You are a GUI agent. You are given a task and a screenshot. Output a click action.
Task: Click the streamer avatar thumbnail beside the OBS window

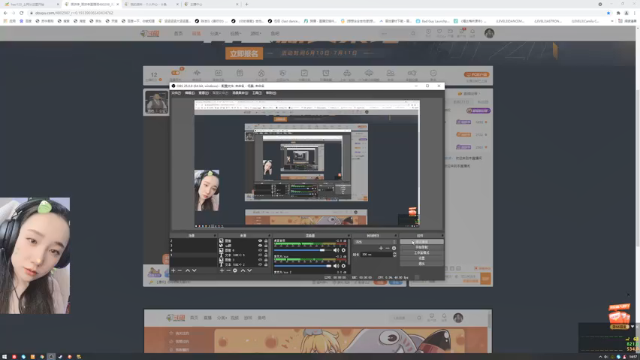(156, 102)
